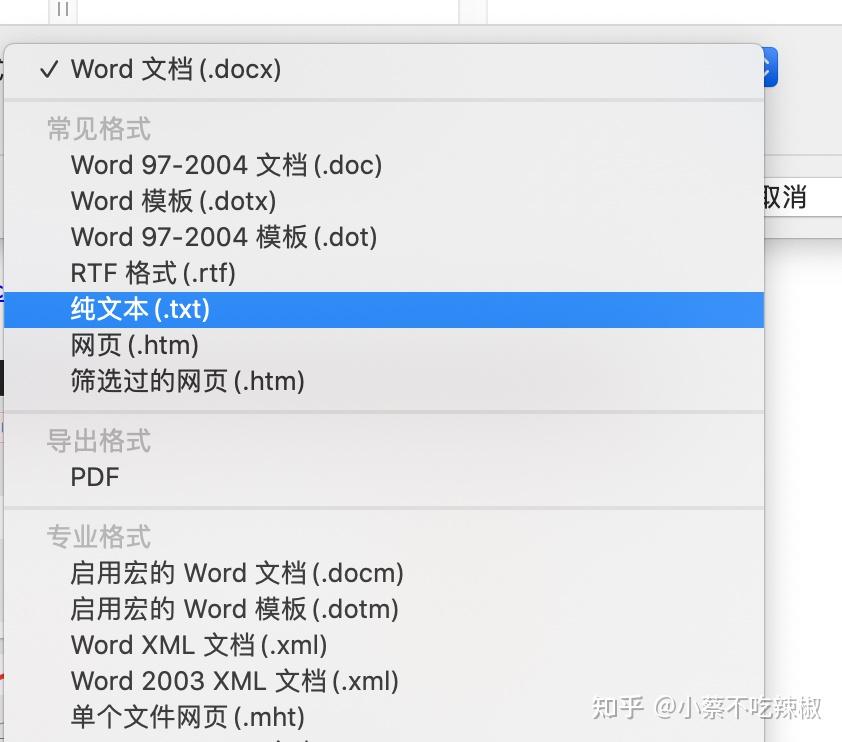Select Word 模板 (.dotx) format

(174, 201)
